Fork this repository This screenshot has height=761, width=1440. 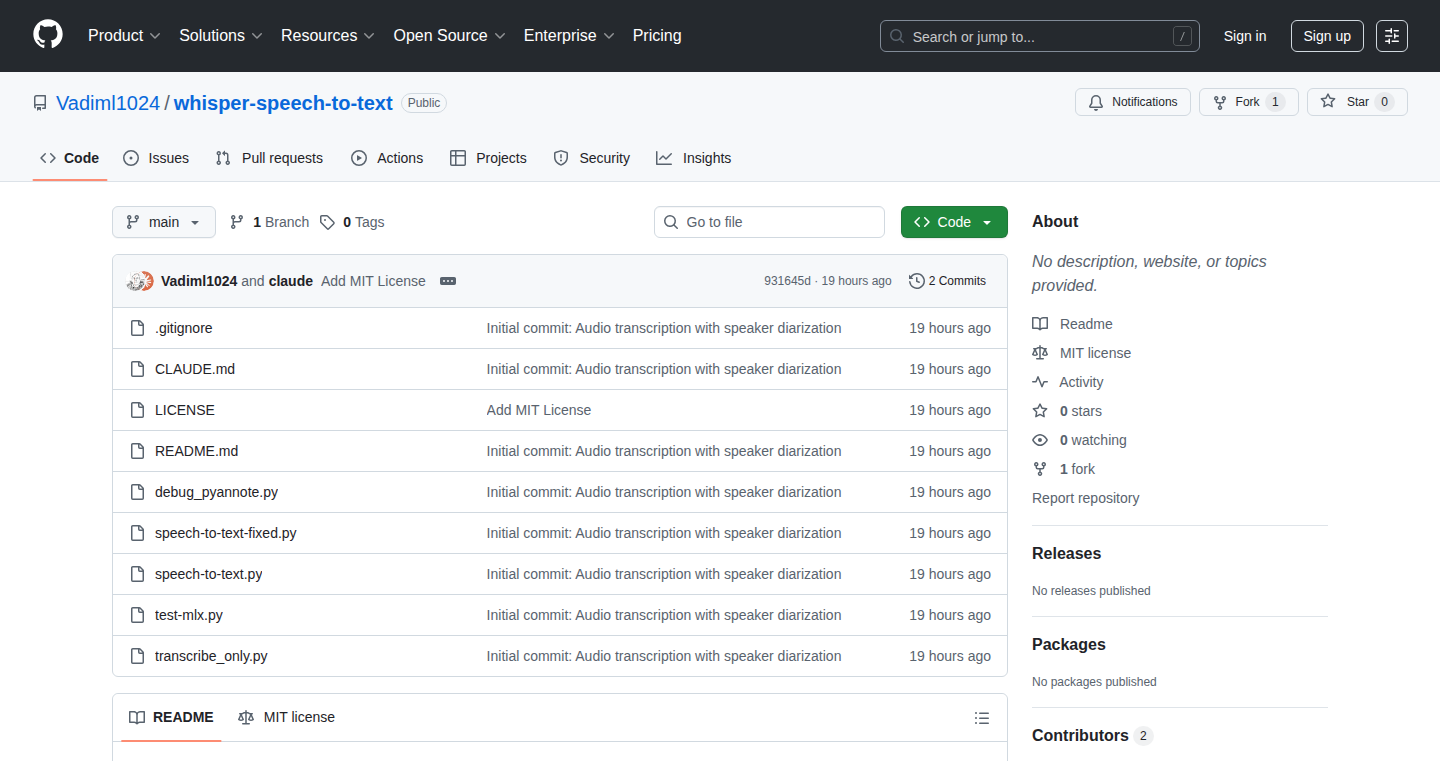pyautogui.click(x=1248, y=102)
